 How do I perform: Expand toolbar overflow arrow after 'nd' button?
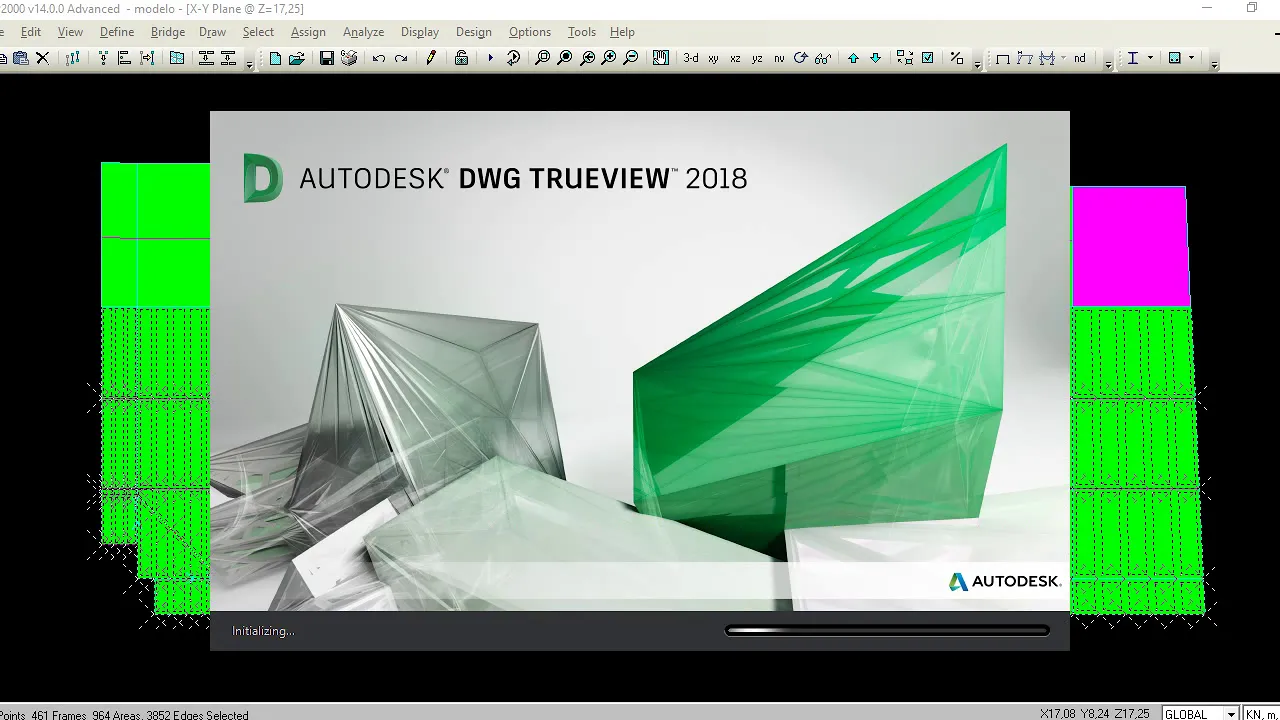(1108, 62)
